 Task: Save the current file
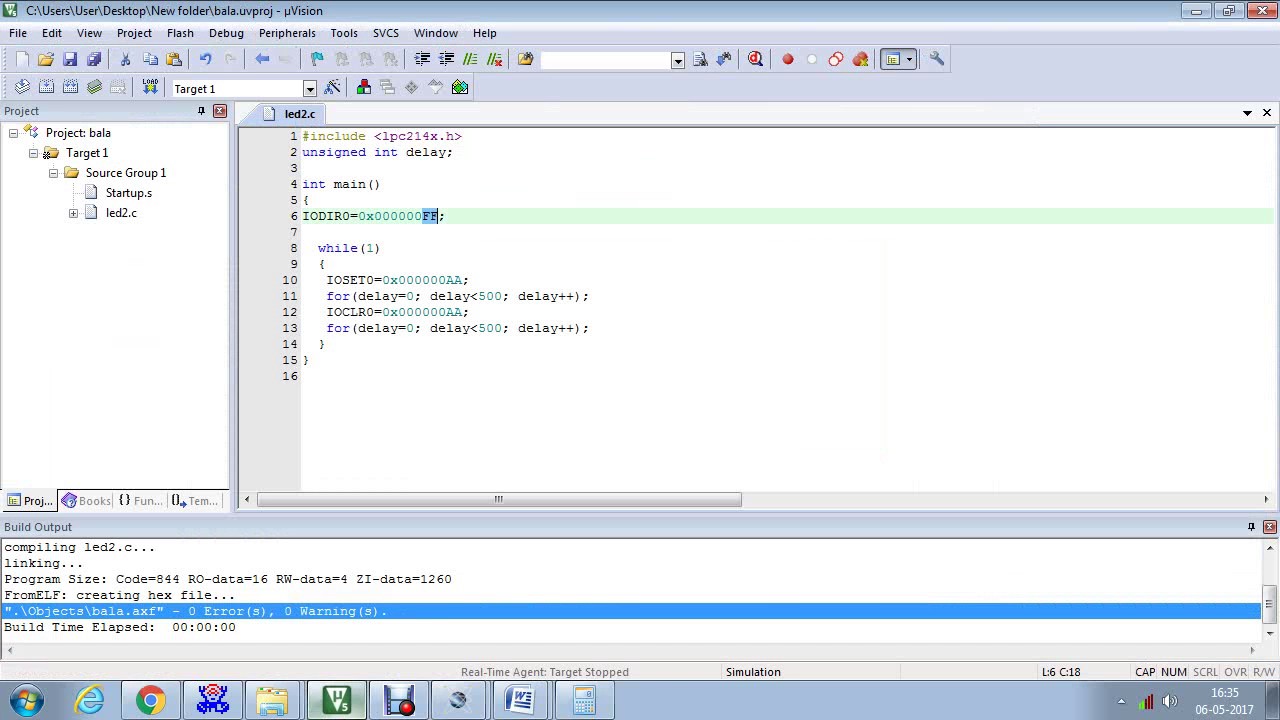tap(70, 59)
